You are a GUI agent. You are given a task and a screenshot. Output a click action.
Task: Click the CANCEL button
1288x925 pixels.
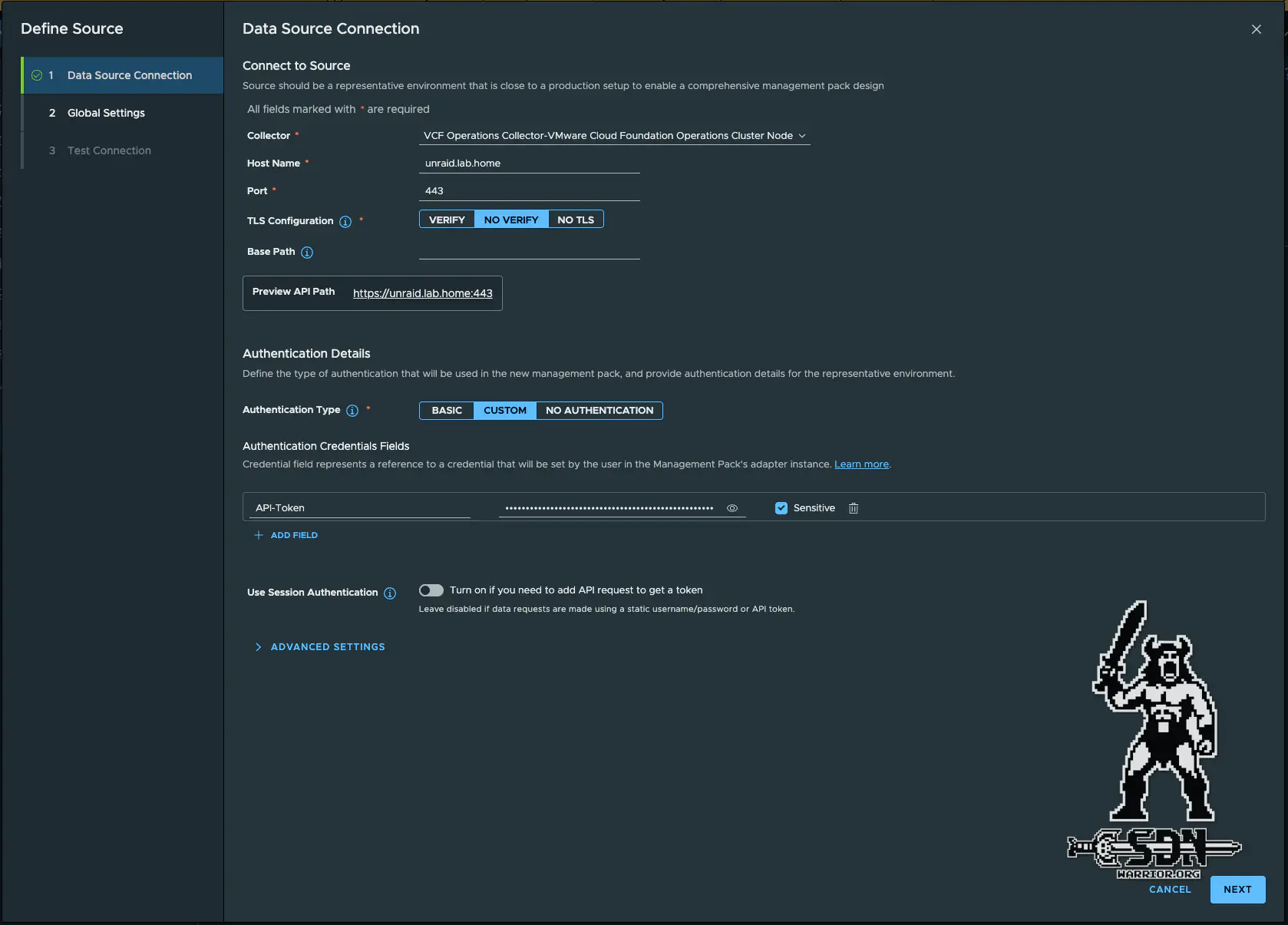coord(1170,890)
